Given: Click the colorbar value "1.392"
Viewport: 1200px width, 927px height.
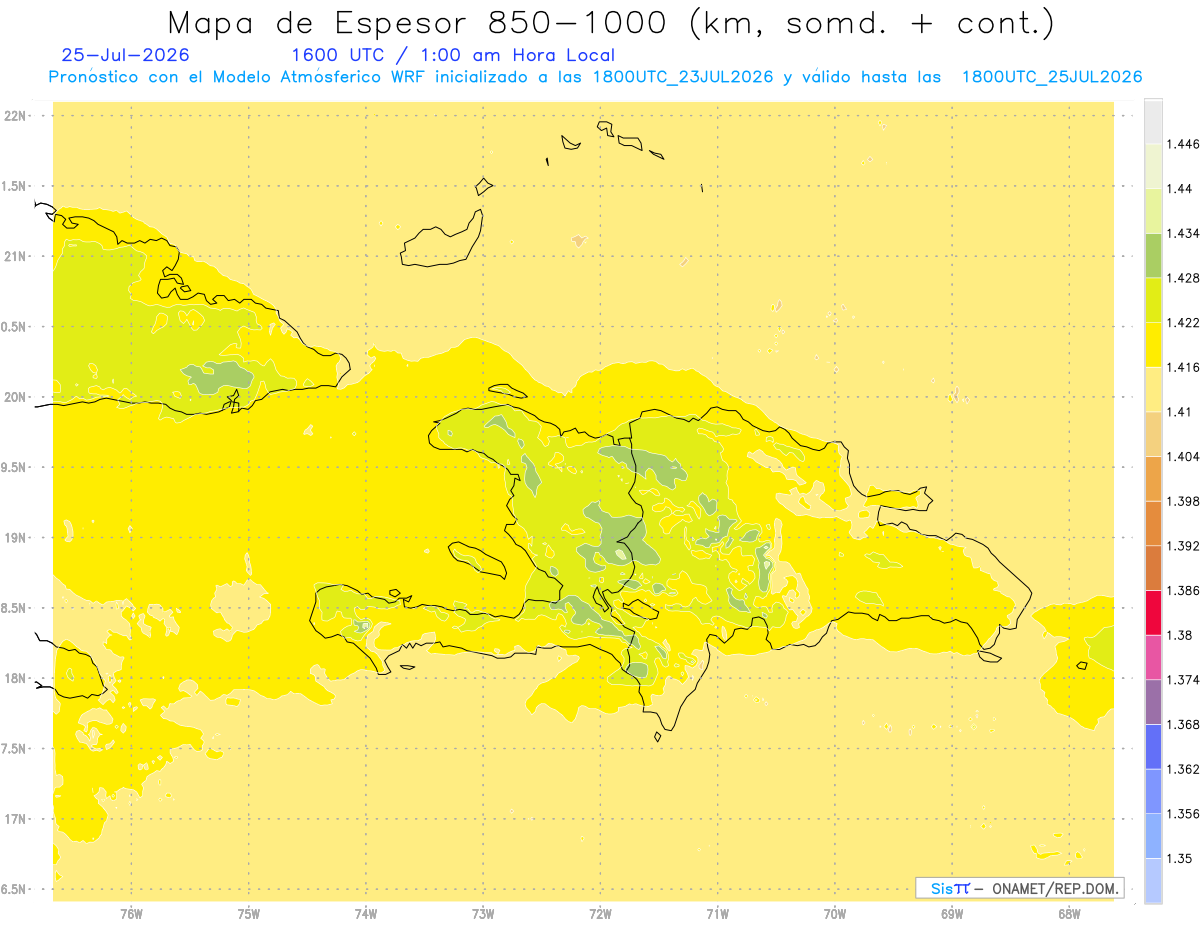Looking at the screenshot, I should 1183,546.
